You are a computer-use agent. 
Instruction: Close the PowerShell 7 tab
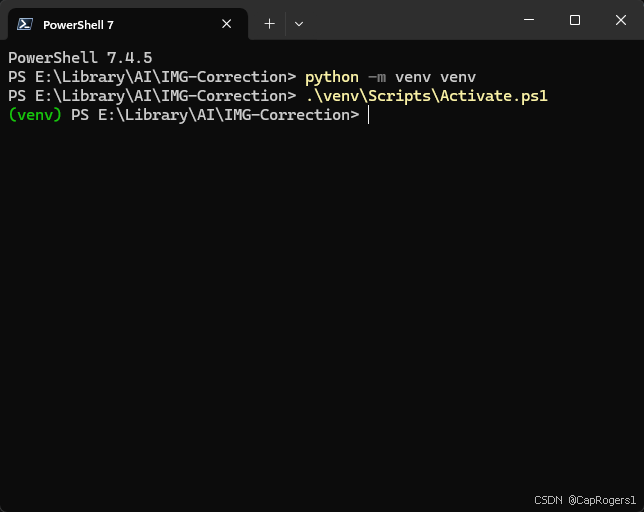(226, 24)
